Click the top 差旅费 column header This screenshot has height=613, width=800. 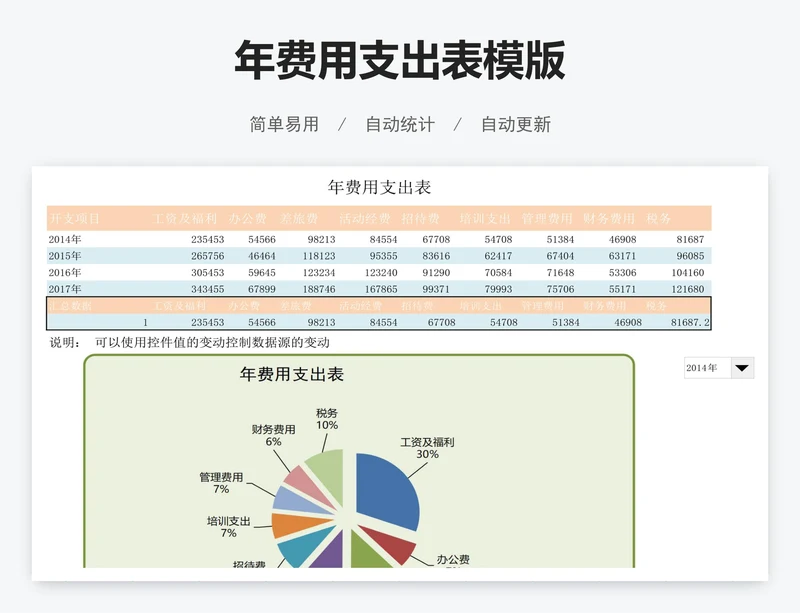click(x=299, y=219)
